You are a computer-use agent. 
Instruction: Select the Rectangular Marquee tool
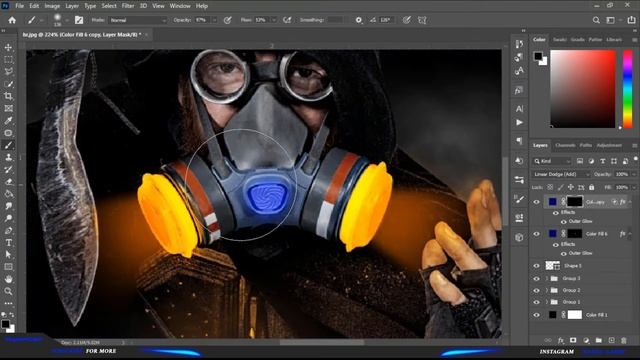point(8,60)
